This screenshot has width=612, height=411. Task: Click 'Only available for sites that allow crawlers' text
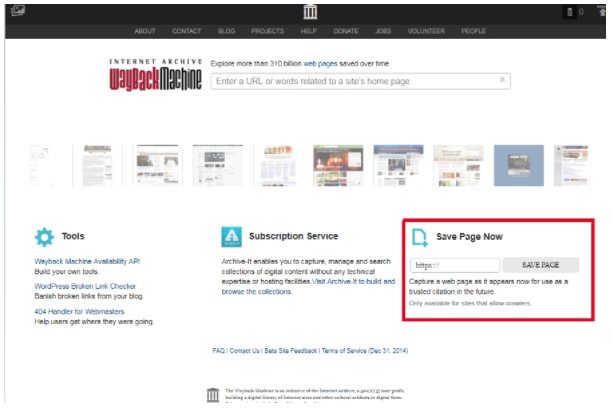click(470, 303)
